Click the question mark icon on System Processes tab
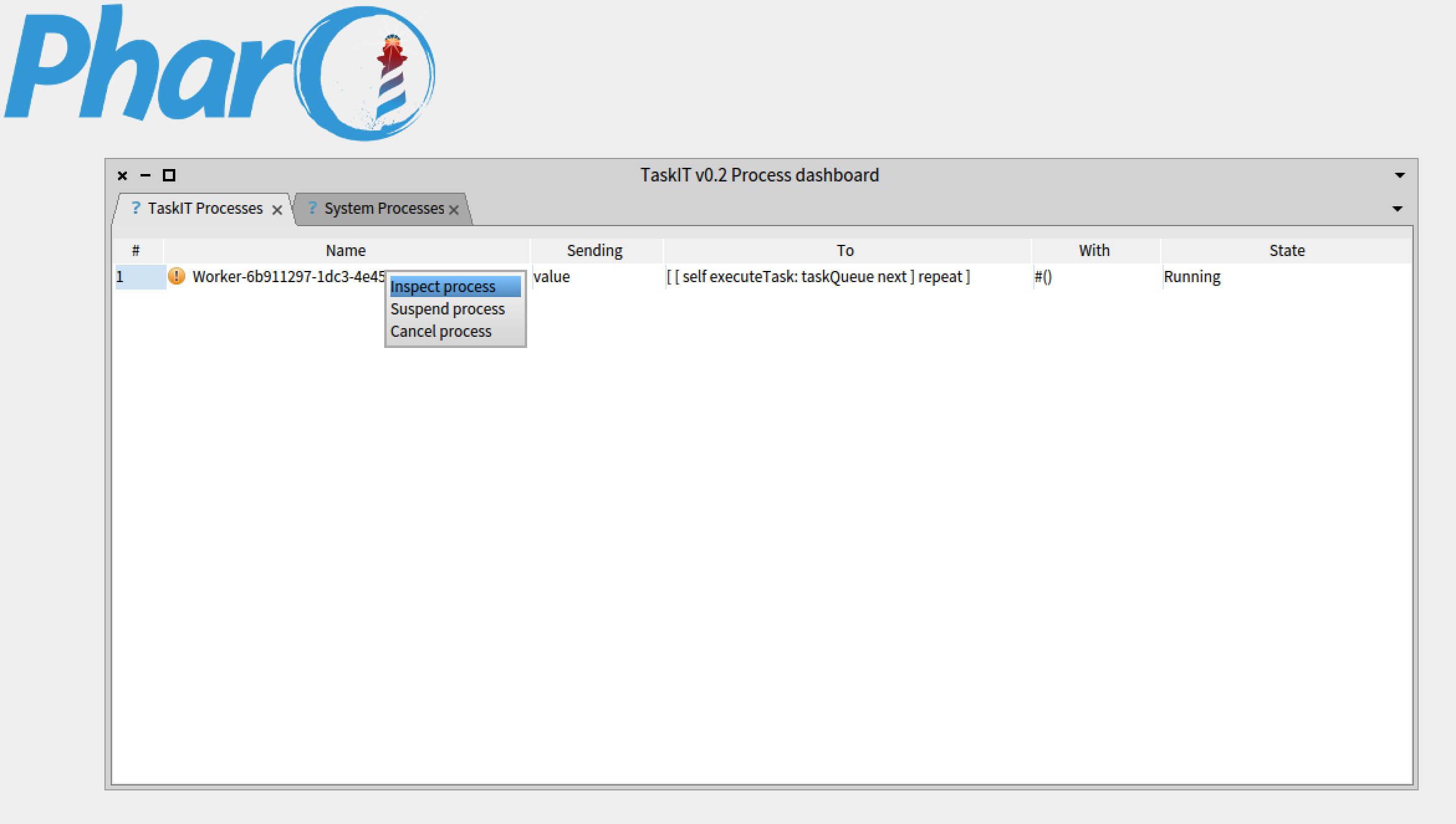Screen dimensions: 1456x824 coord(312,208)
